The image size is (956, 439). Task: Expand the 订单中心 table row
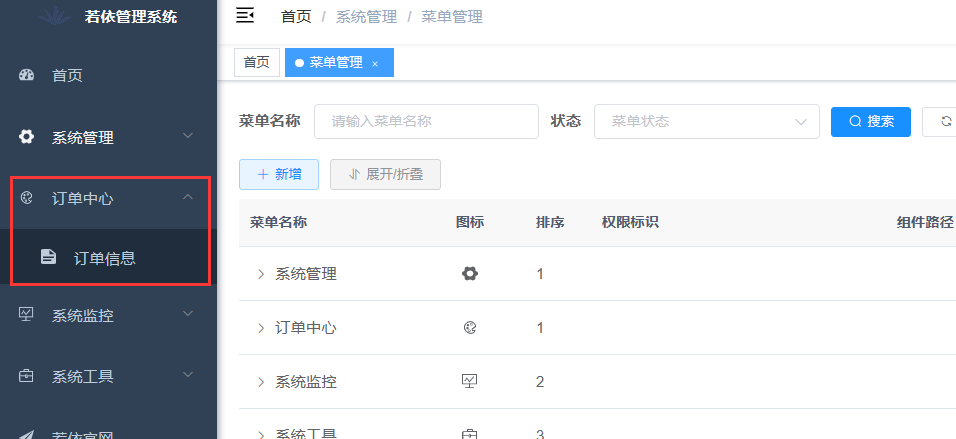click(x=261, y=328)
